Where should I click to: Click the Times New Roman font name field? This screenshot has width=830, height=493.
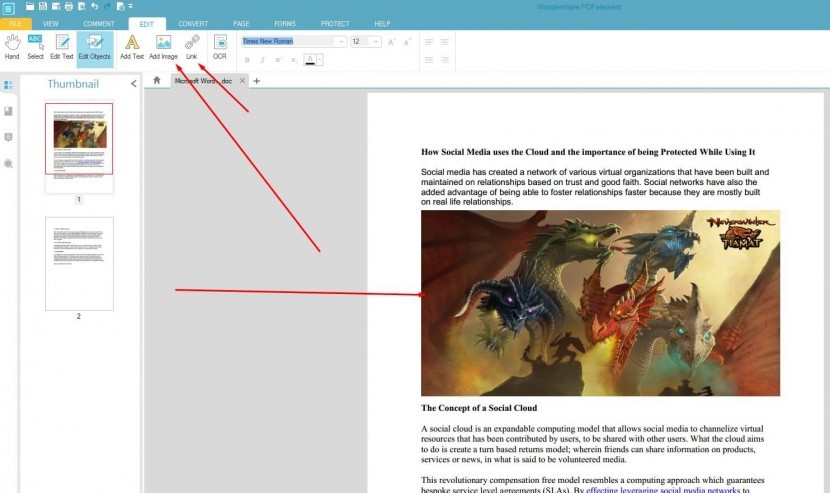click(x=288, y=41)
